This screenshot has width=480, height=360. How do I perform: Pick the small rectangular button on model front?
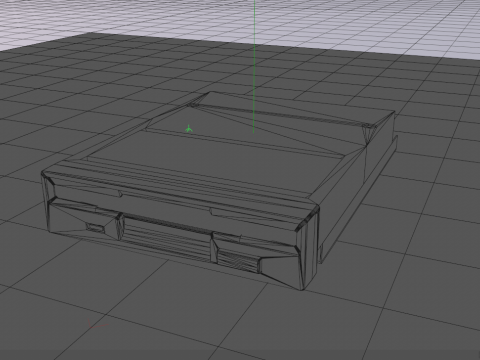tap(95, 228)
